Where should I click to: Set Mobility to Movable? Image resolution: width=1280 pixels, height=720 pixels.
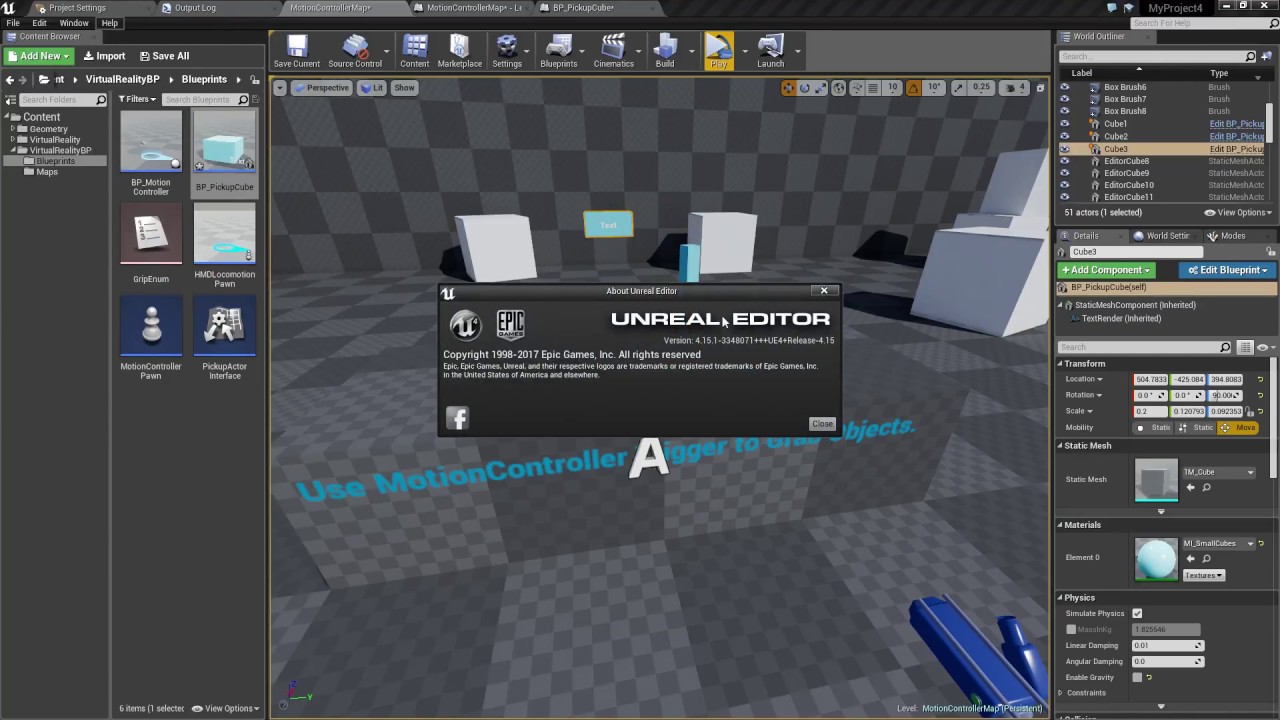click(x=1238, y=428)
